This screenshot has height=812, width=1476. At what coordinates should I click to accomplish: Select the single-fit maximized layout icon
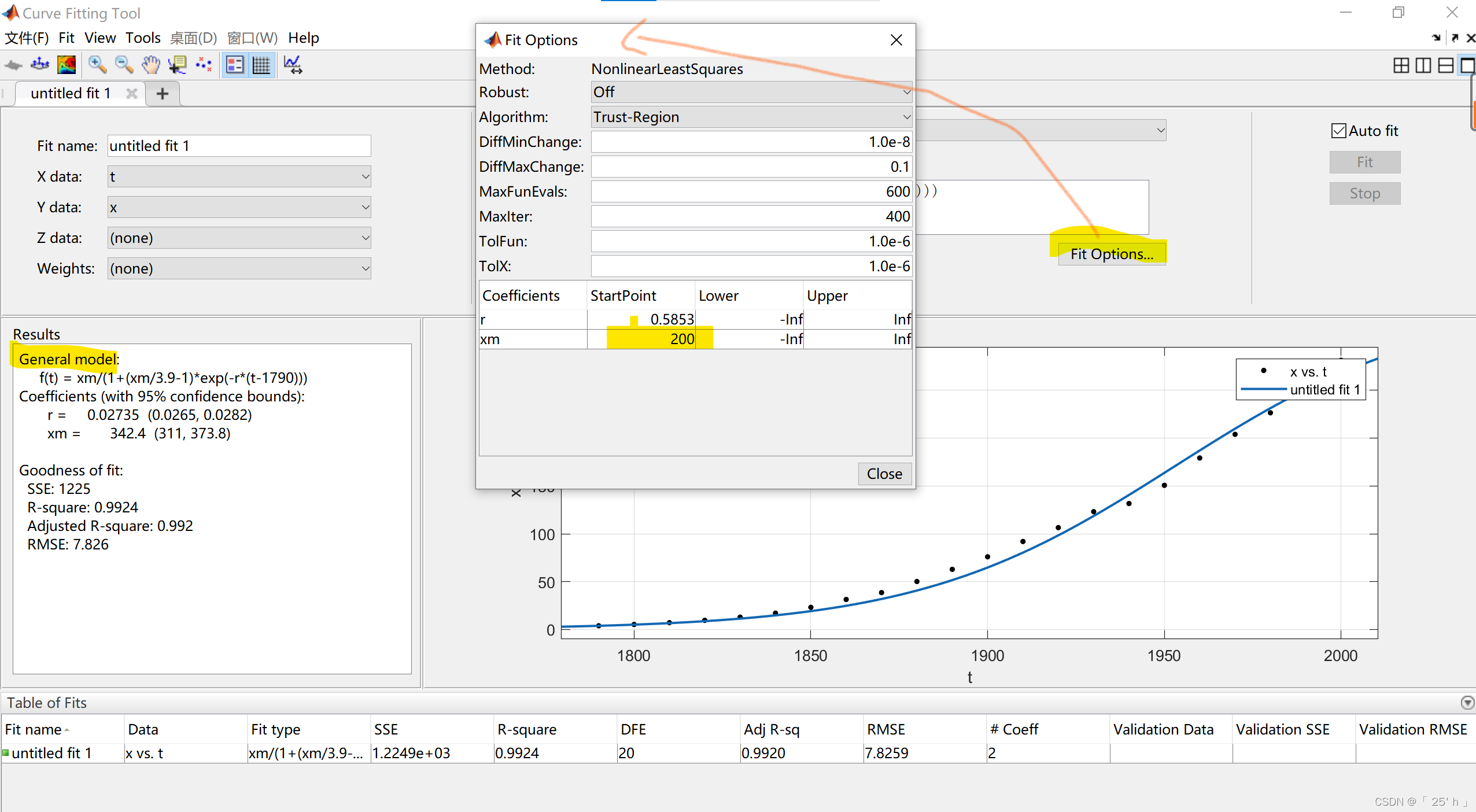pyautogui.click(x=1467, y=65)
